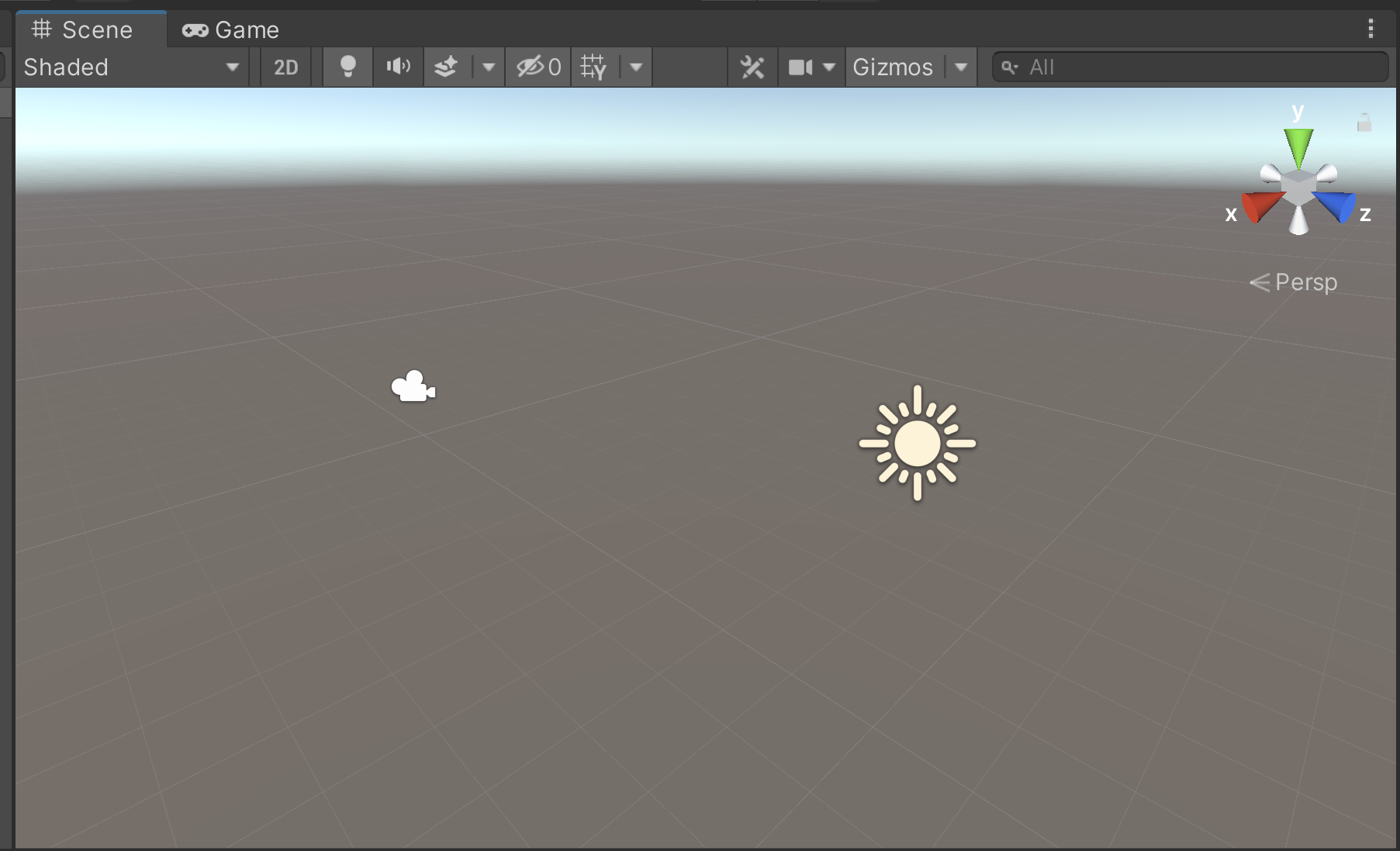Click green Y axis cone on gizmo
Image resolution: width=1400 pixels, height=851 pixels.
tap(1298, 146)
